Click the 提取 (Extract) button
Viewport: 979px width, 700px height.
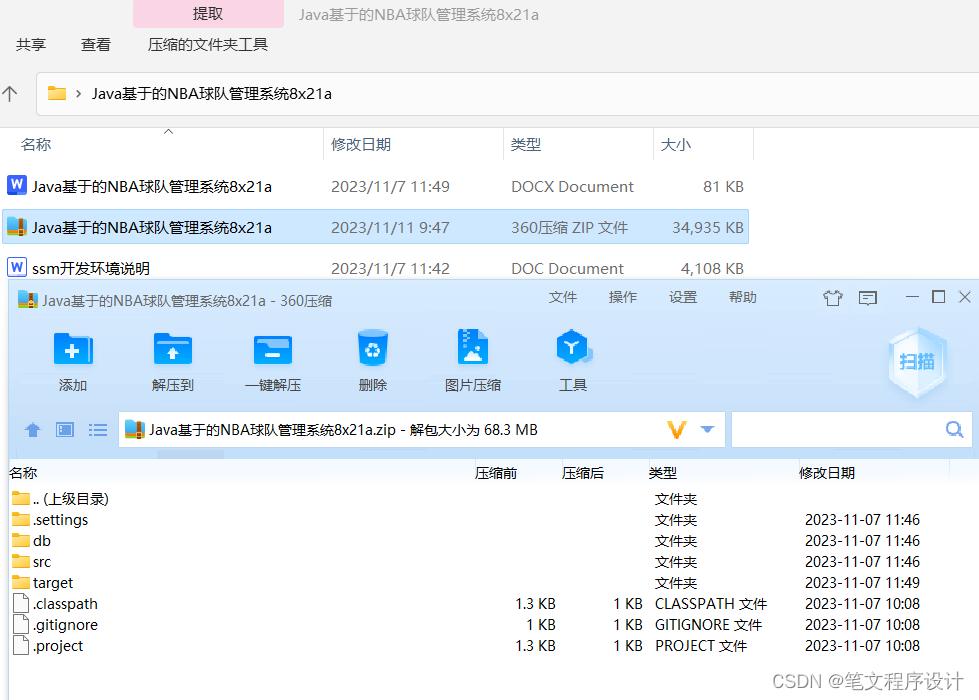(207, 13)
